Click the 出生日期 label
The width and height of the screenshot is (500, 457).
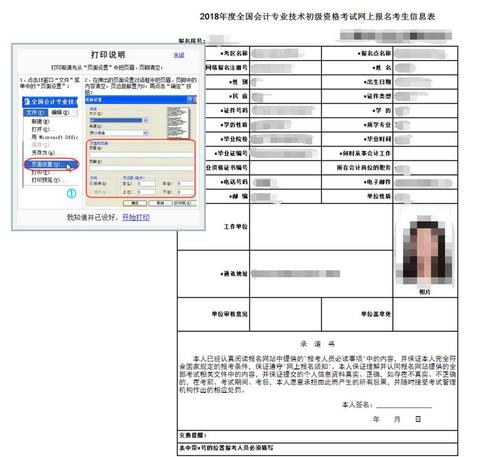pos(378,82)
